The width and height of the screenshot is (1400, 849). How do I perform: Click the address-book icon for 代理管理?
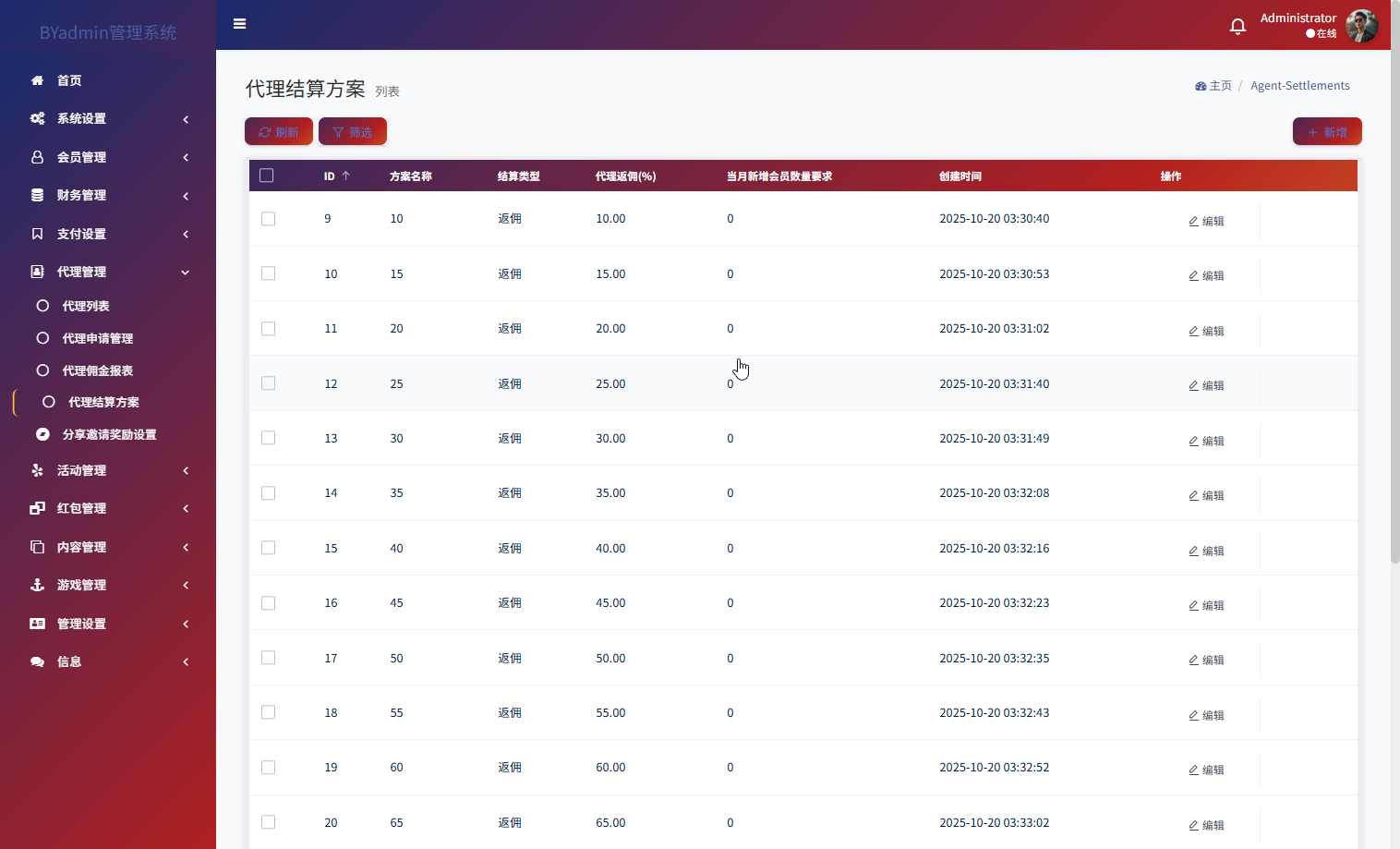(37, 272)
